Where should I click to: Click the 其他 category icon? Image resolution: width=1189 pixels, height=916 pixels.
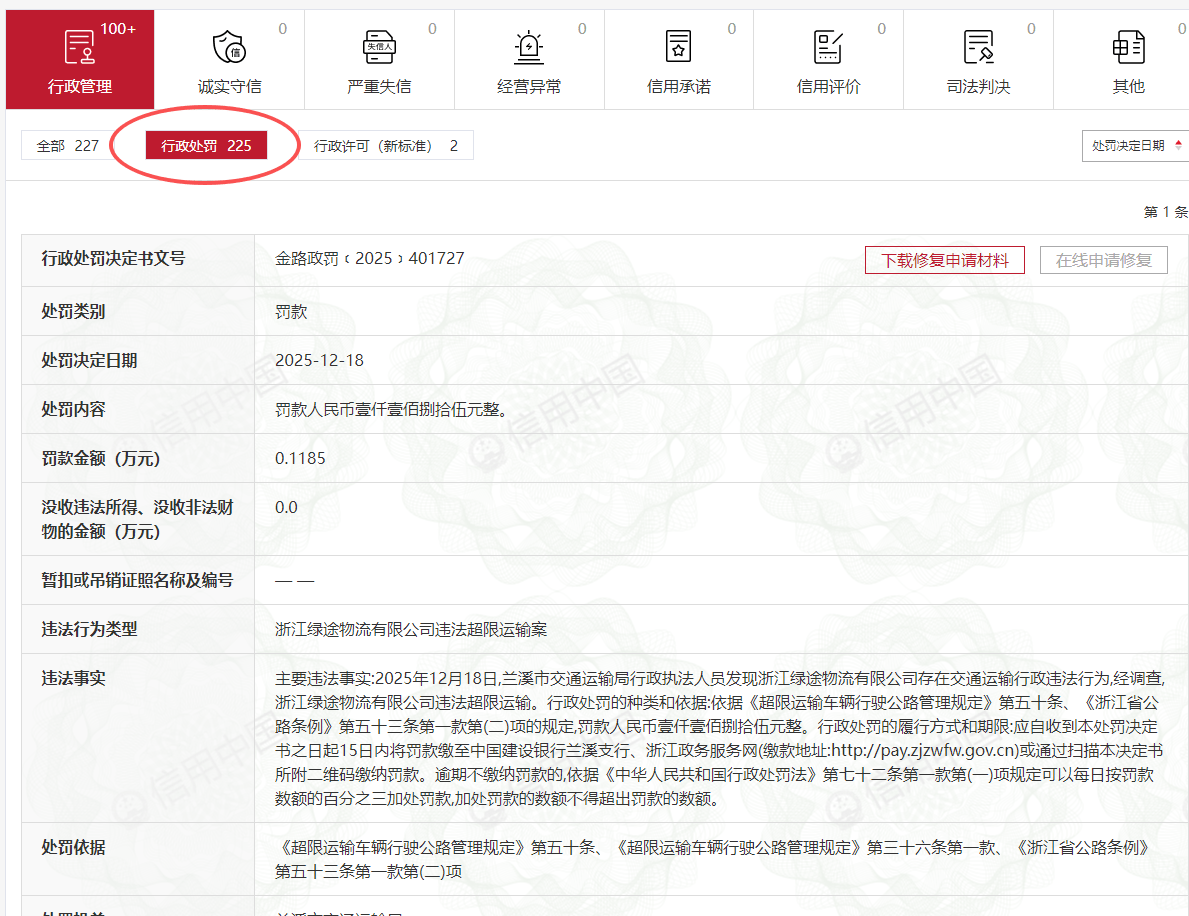click(x=1128, y=46)
